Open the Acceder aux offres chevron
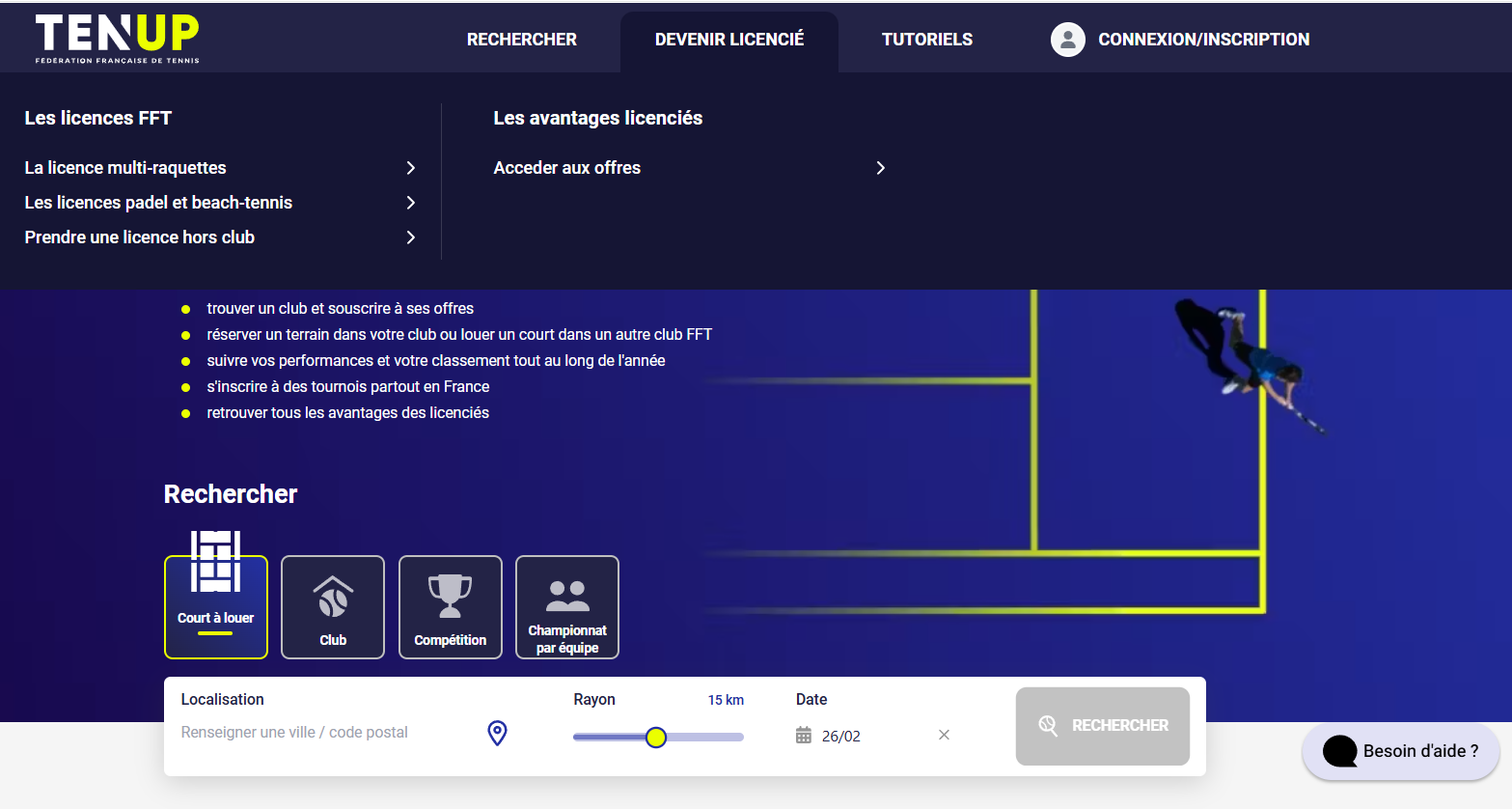 click(x=880, y=168)
